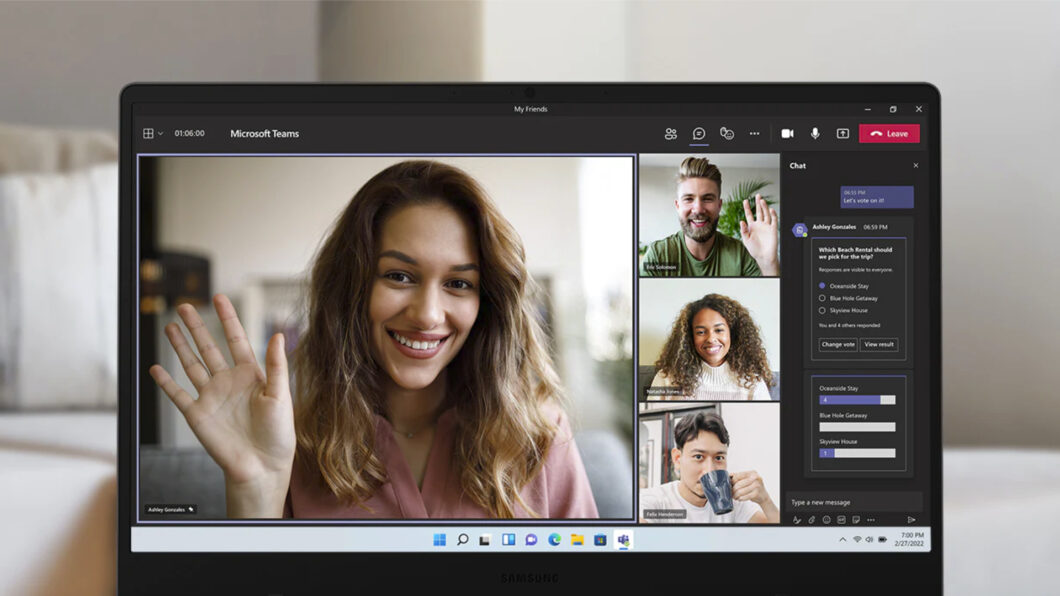
Task: Open more compose options ellipsis
Action: coord(871,520)
